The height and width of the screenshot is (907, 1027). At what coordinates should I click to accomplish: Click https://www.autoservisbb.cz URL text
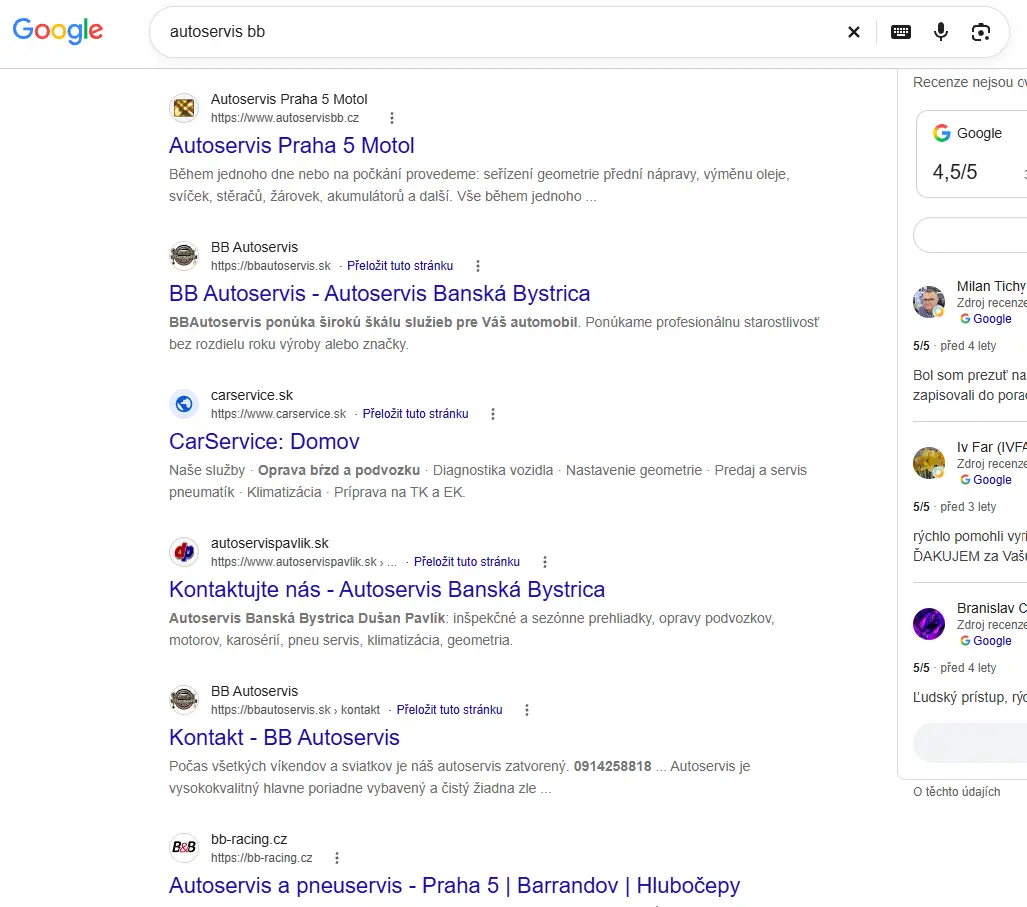(285, 118)
